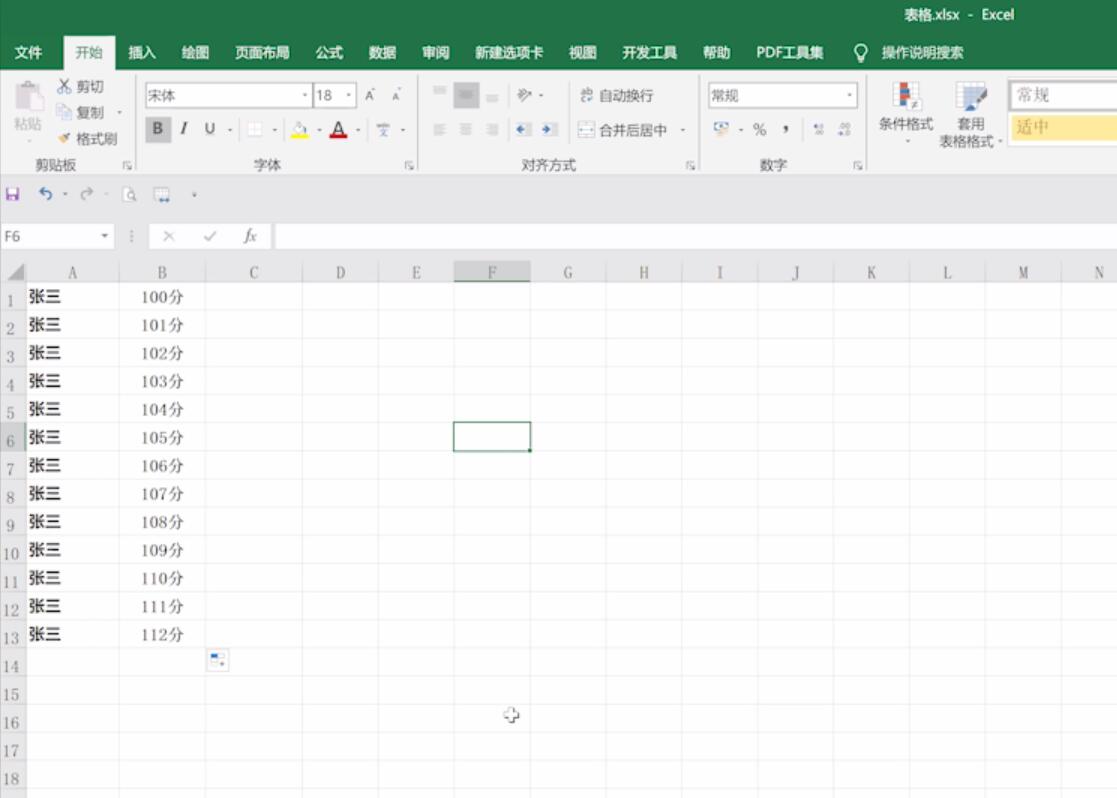The height and width of the screenshot is (798, 1117).
Task: Click the Name Box showing F6
Action: coord(56,236)
